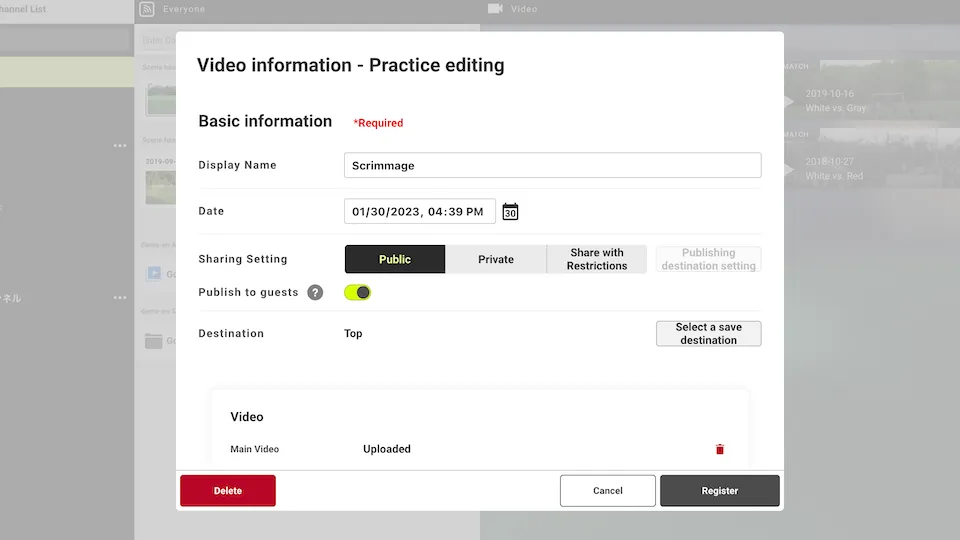Click the Video camera icon in background header

point(495,9)
